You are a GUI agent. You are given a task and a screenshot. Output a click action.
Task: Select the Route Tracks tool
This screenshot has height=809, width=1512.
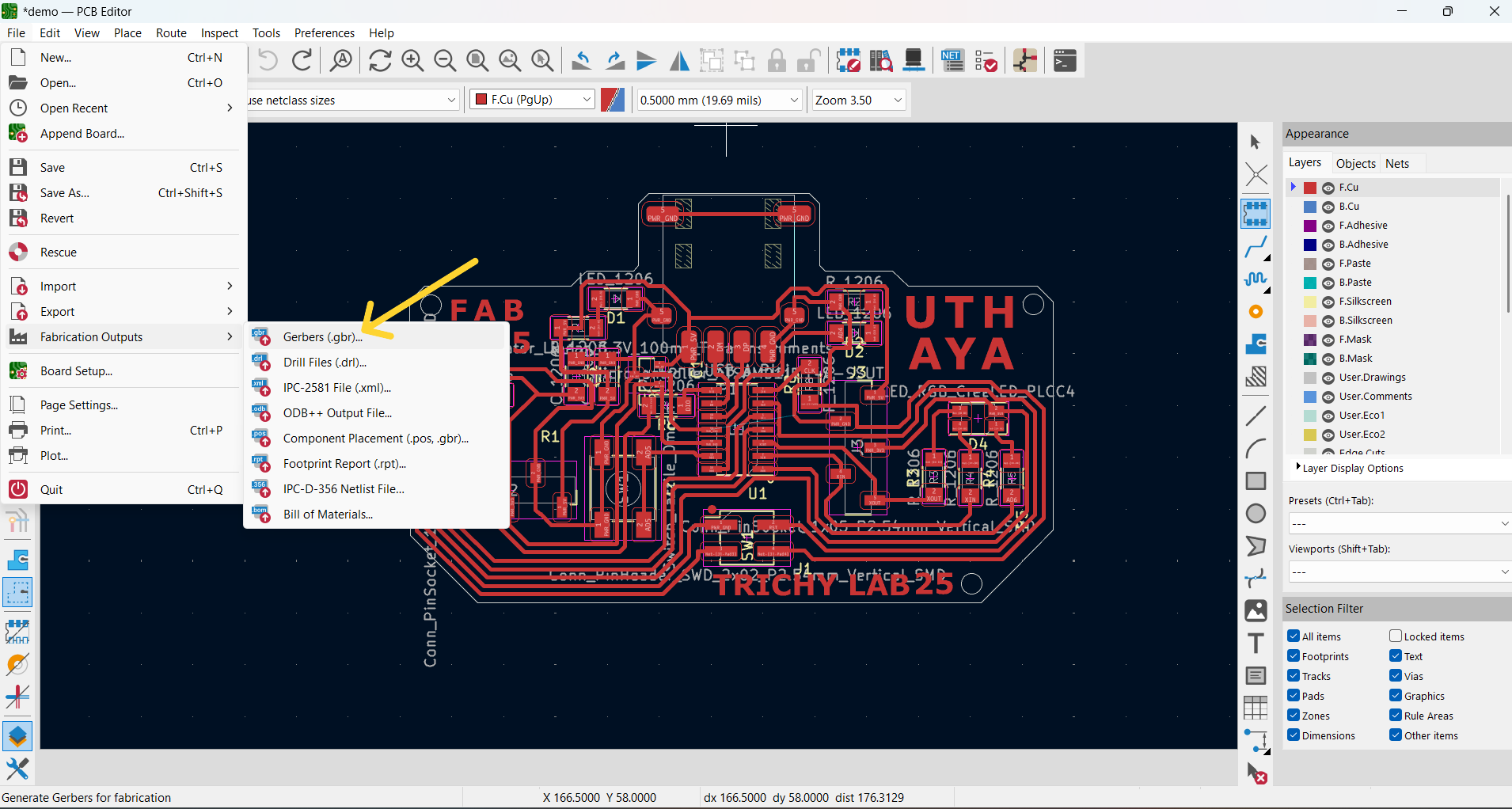1256,247
